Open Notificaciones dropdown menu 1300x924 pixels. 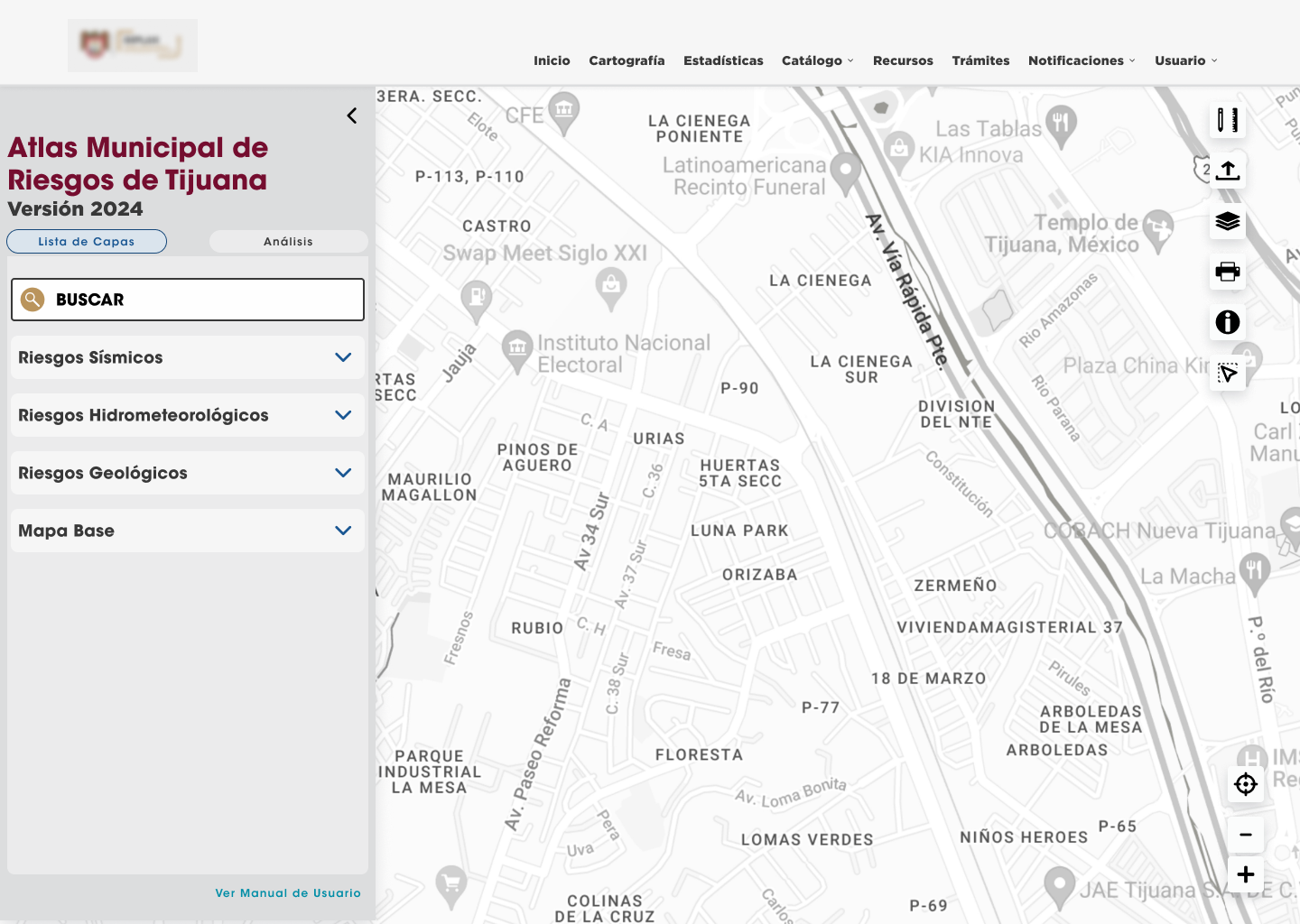point(1082,60)
